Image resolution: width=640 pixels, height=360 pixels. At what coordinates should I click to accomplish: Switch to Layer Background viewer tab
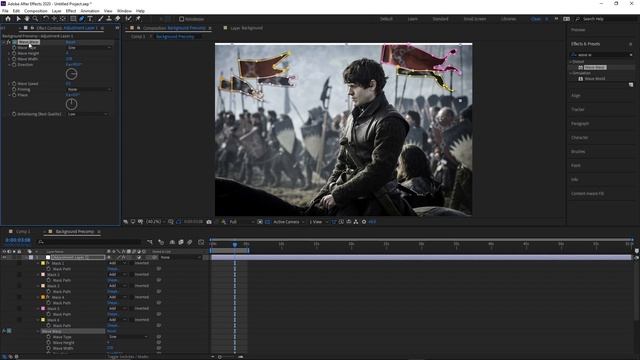pos(247,28)
